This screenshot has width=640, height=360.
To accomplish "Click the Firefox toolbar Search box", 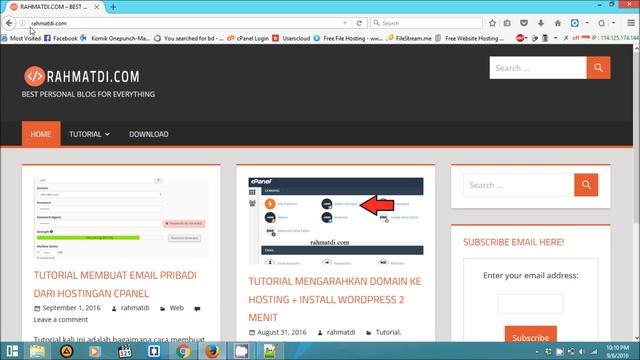I will [427, 23].
